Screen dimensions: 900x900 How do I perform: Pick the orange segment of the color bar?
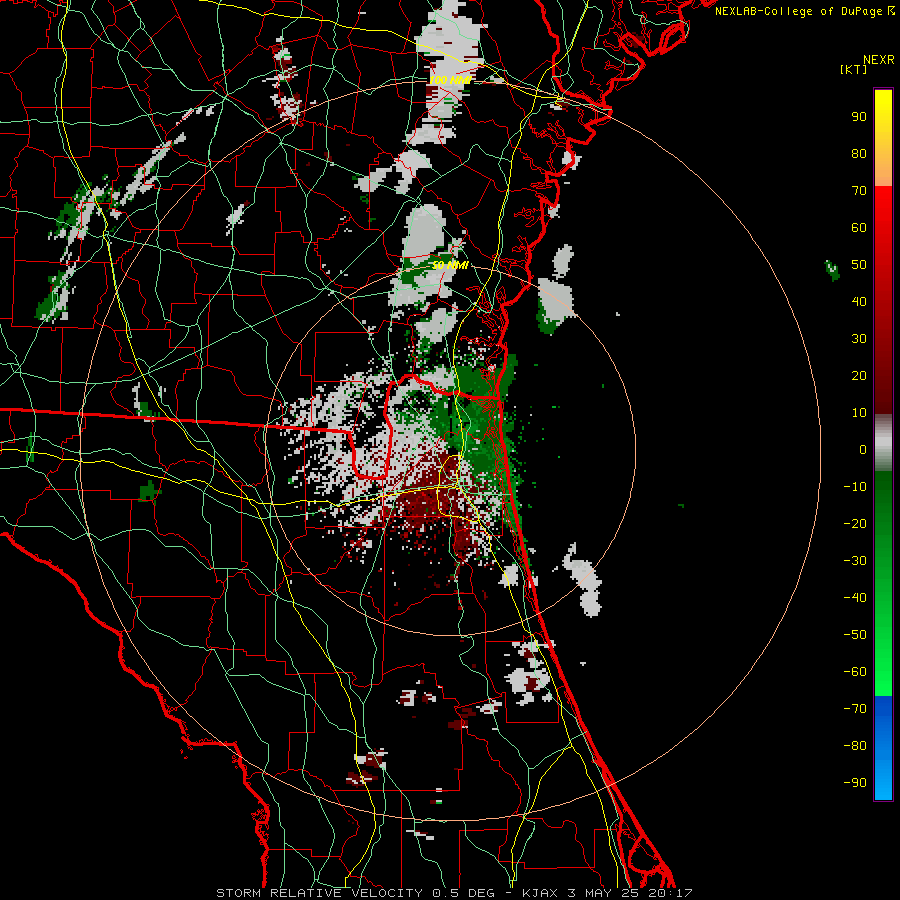(883, 172)
